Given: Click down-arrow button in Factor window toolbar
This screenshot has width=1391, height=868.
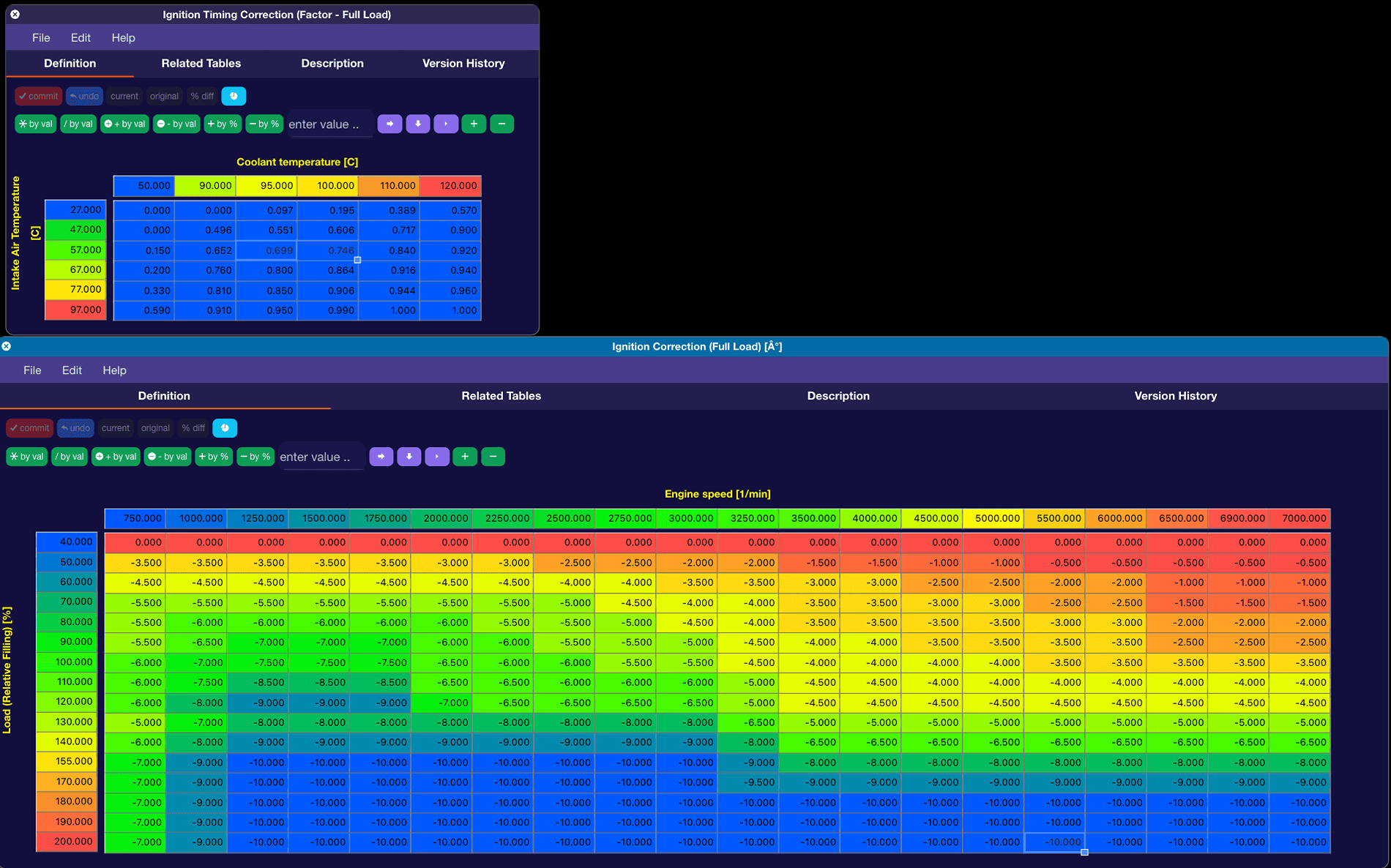Looking at the screenshot, I should (x=418, y=124).
